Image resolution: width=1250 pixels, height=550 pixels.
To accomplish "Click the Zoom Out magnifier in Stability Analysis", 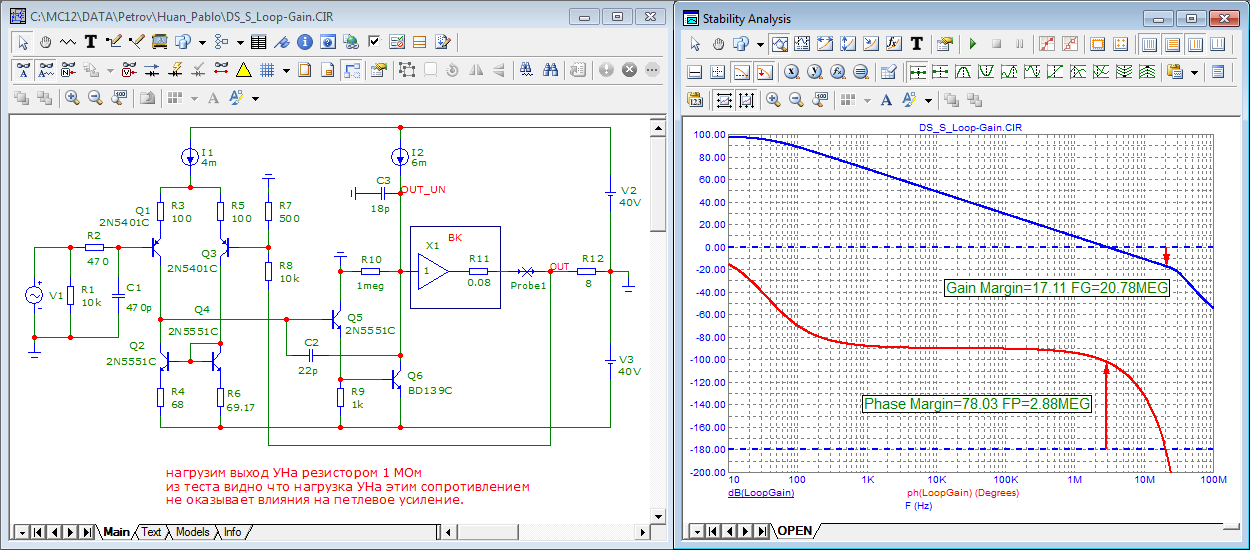I will pos(796,100).
